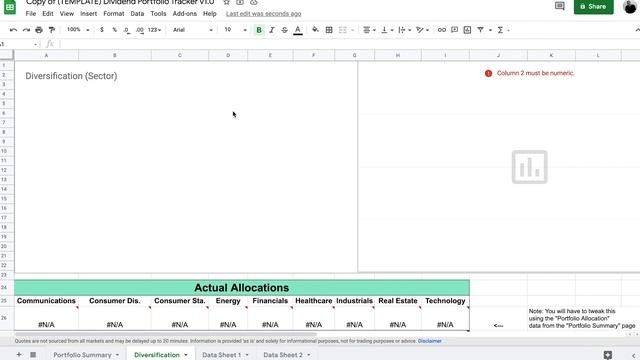
Task: Select the Communications column header cell
Action: point(46,301)
